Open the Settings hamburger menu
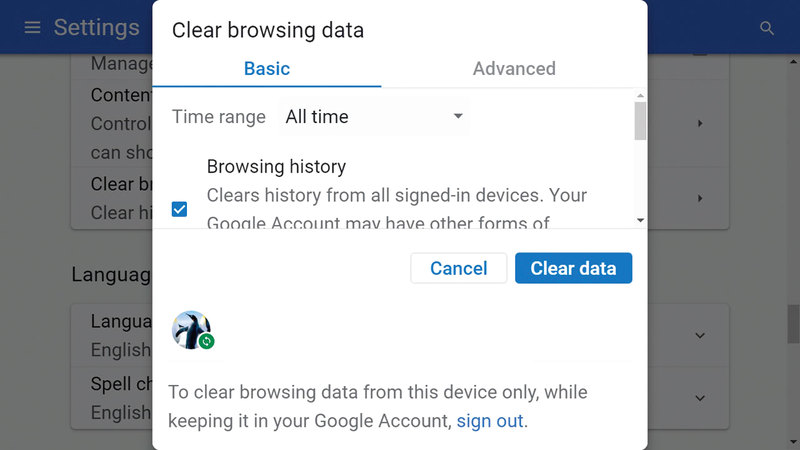Screen dimensions: 800x450 point(32,27)
